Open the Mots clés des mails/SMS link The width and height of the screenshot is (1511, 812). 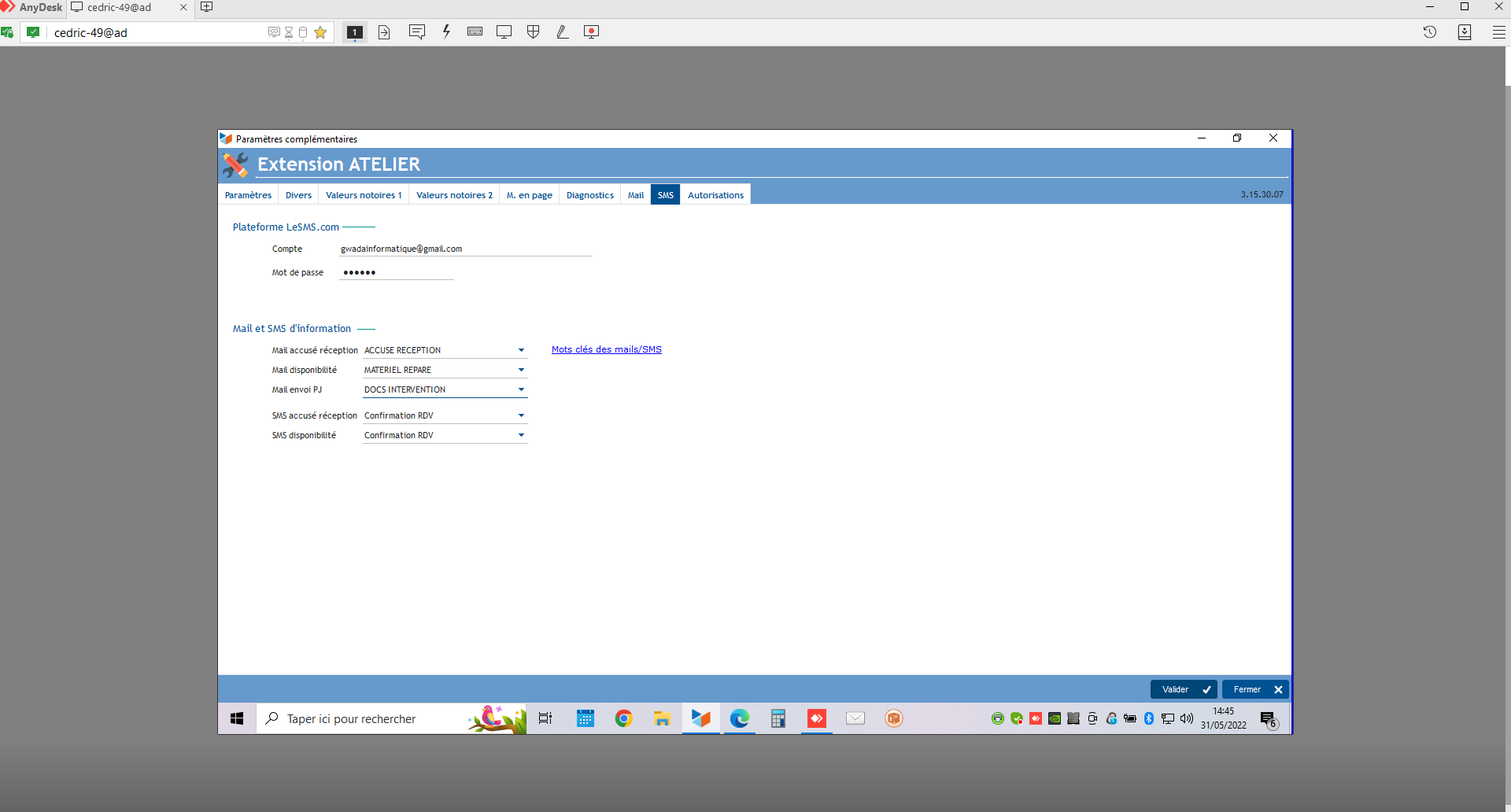[606, 349]
